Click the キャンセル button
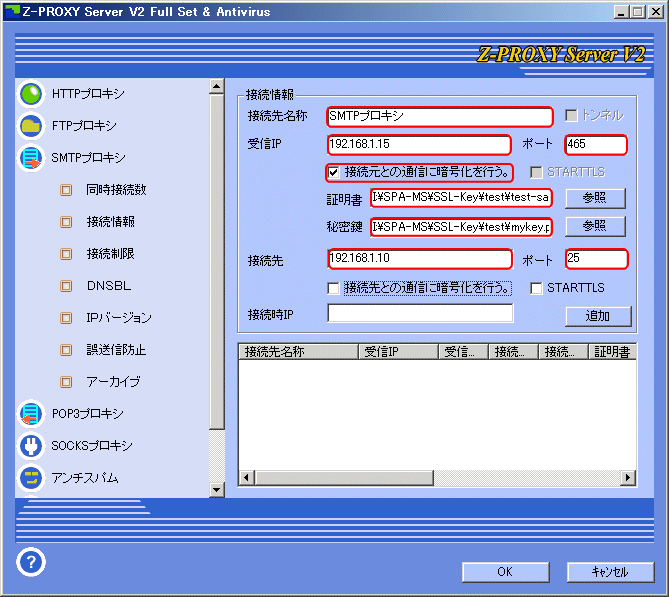This screenshot has height=597, width=669. [610, 572]
